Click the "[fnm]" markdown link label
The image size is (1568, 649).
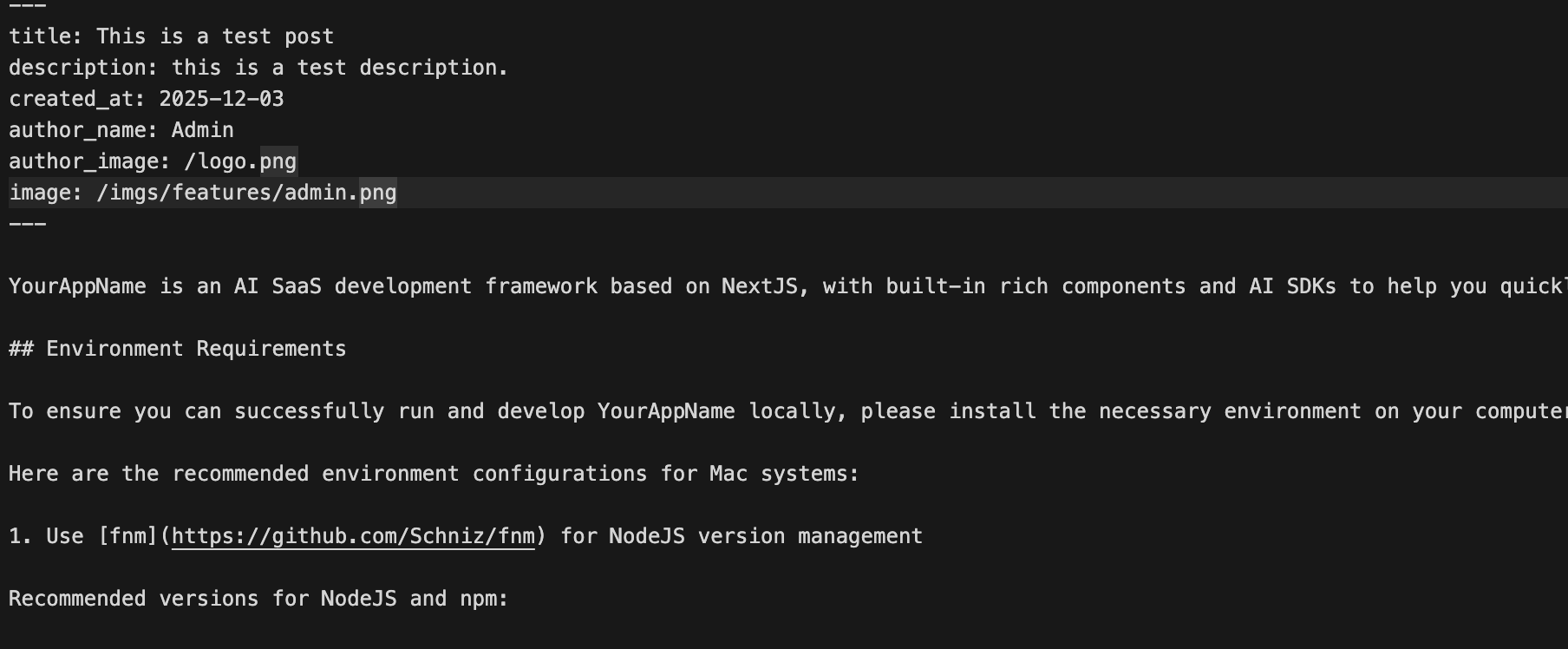point(127,536)
